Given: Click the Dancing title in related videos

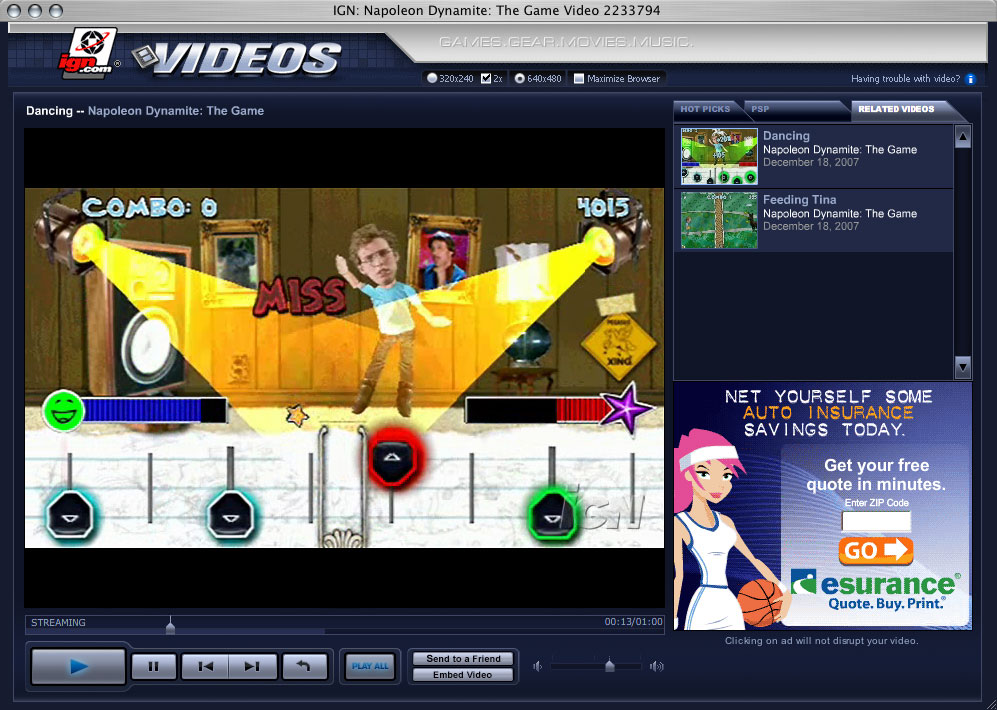Looking at the screenshot, I should coord(786,135).
